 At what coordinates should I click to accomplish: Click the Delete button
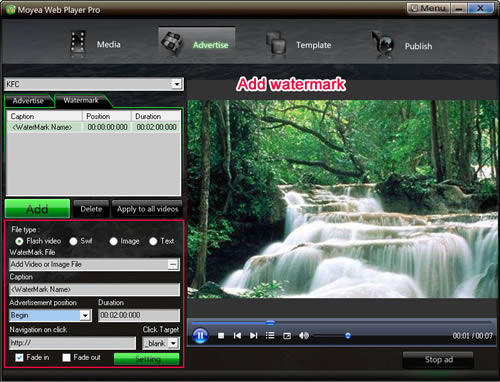[x=91, y=209]
